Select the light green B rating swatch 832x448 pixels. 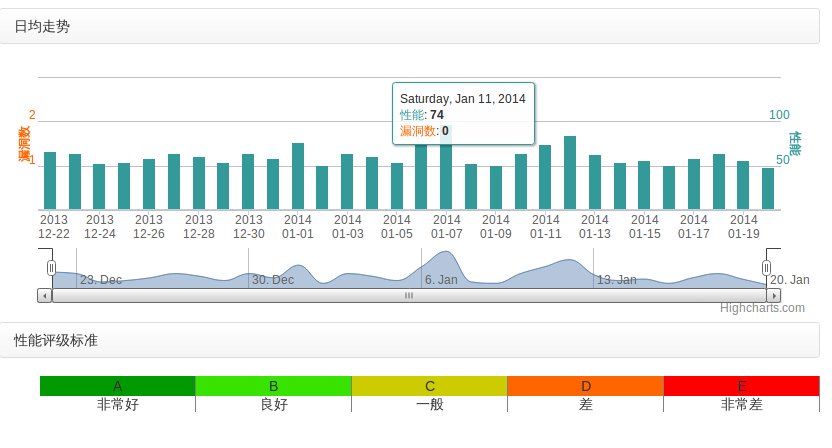click(x=273, y=386)
